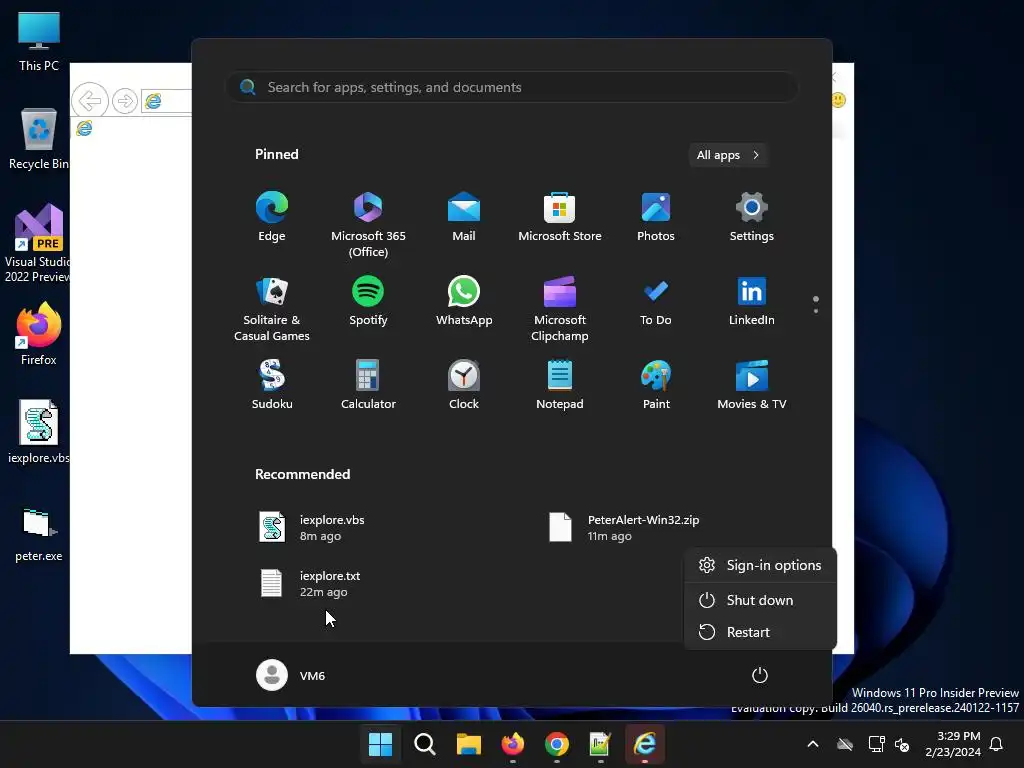Open the Clock app

tap(464, 385)
